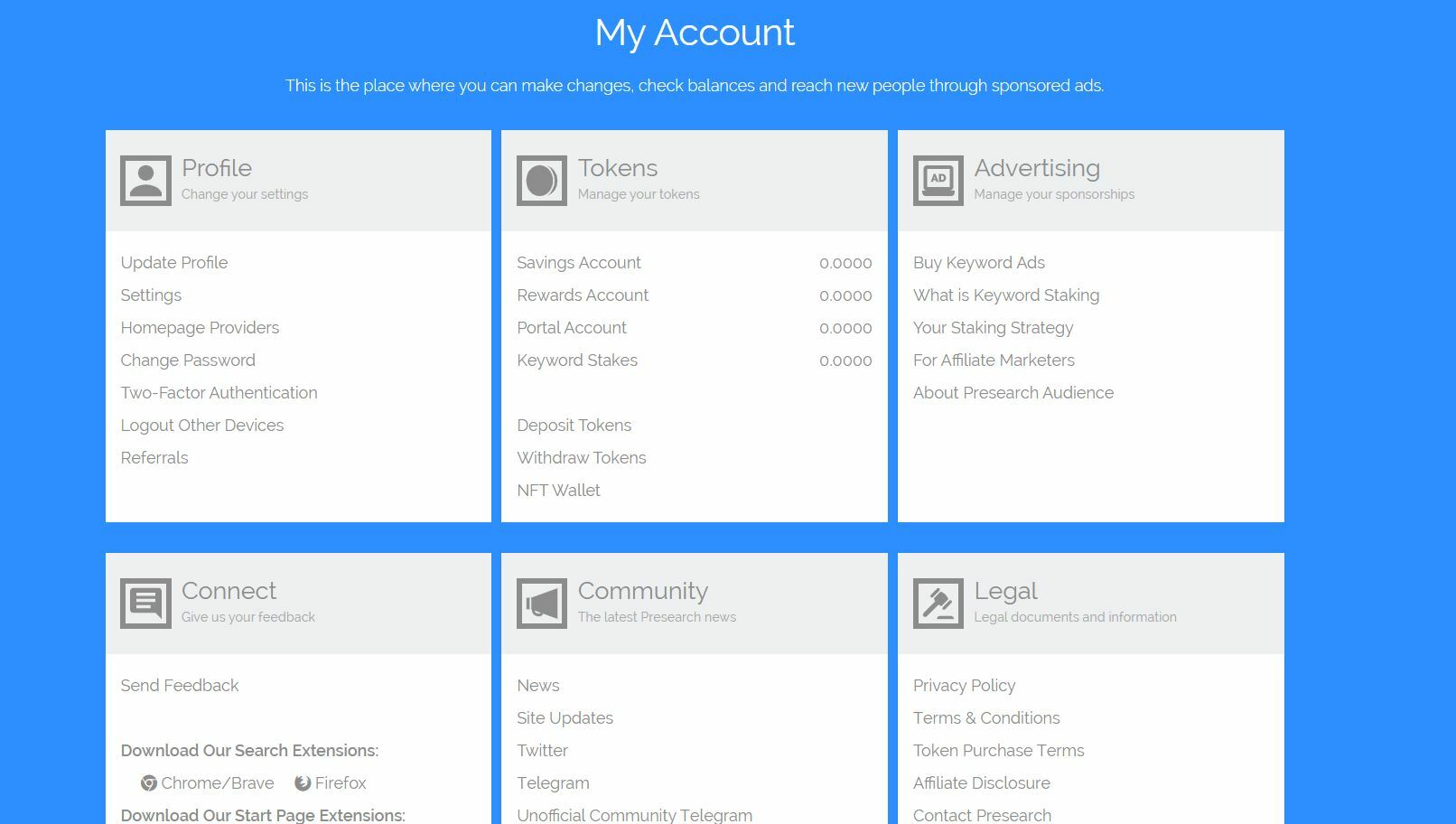The width and height of the screenshot is (1456, 824).
Task: Go to Homepage Providers
Action: pyautogui.click(x=200, y=328)
